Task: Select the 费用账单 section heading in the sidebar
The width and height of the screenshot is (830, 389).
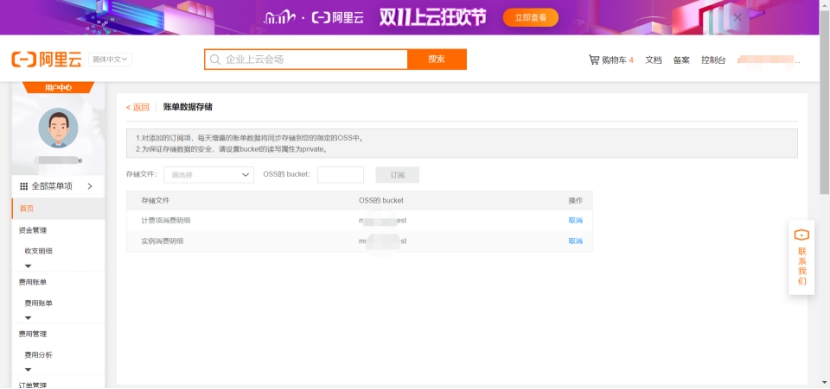Action: click(33, 282)
